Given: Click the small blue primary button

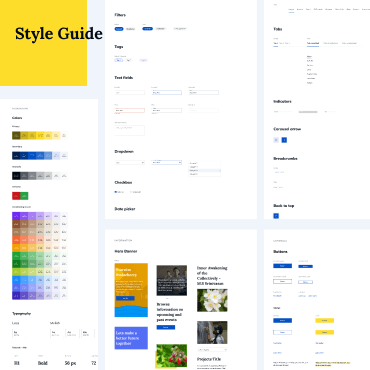Looking at the screenshot, I should [305, 266].
